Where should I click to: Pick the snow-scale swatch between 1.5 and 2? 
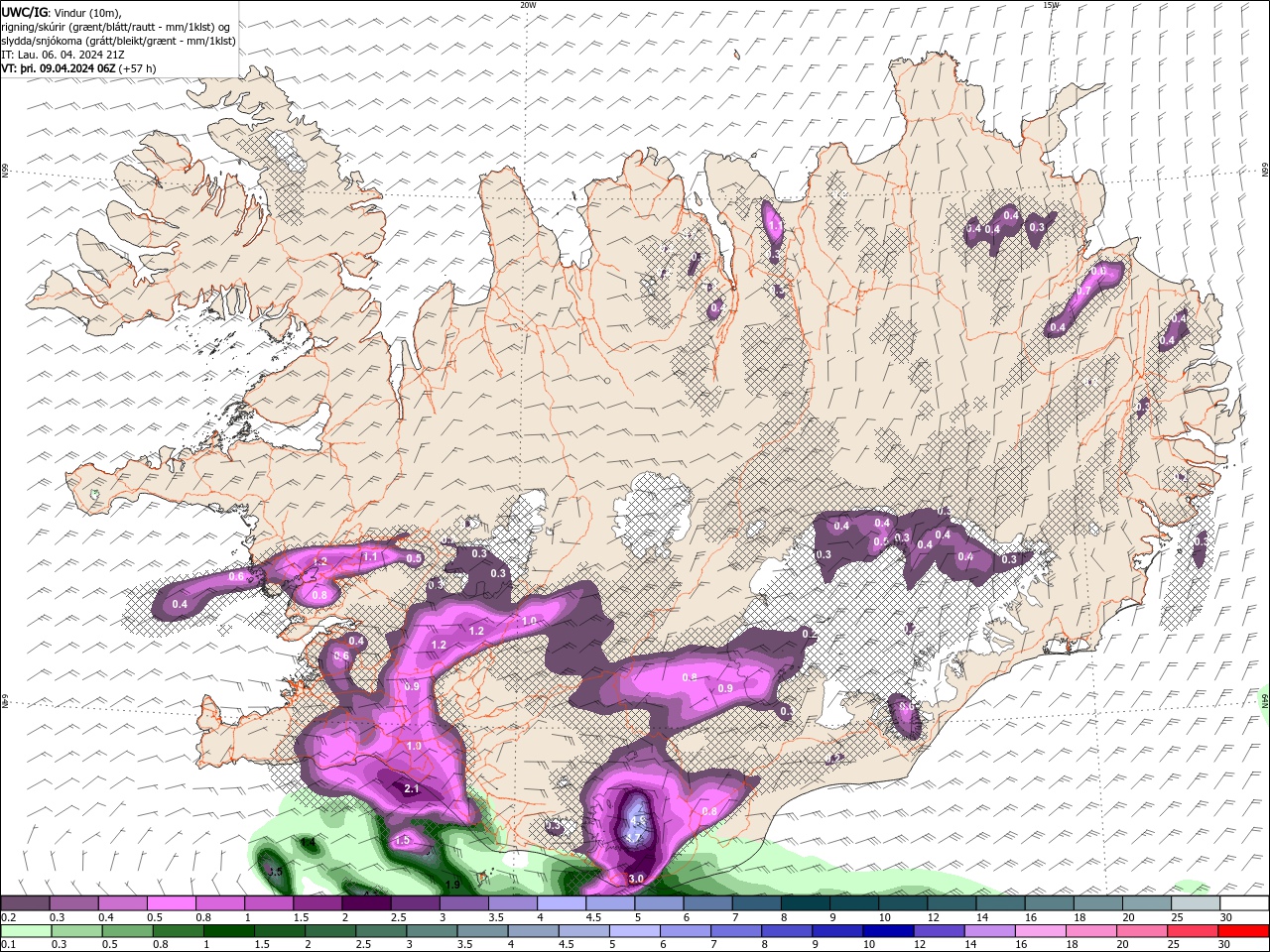pyautogui.click(x=317, y=903)
